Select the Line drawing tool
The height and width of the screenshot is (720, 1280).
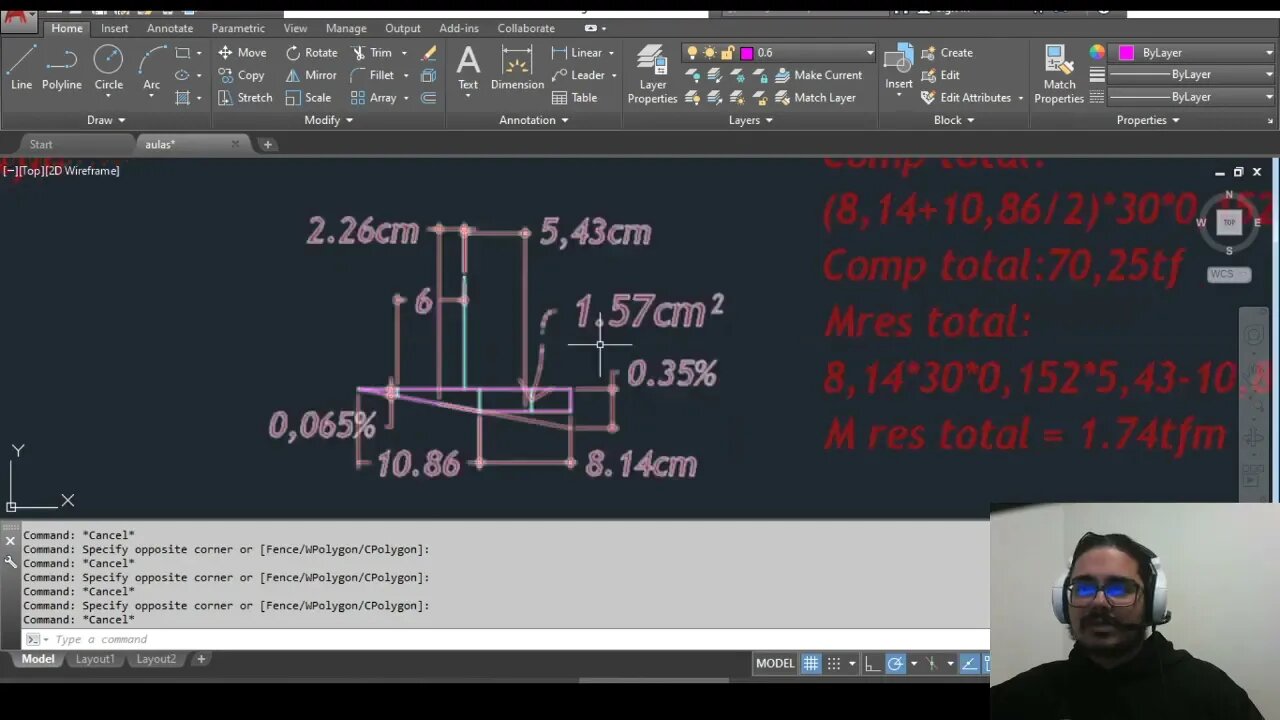21,68
